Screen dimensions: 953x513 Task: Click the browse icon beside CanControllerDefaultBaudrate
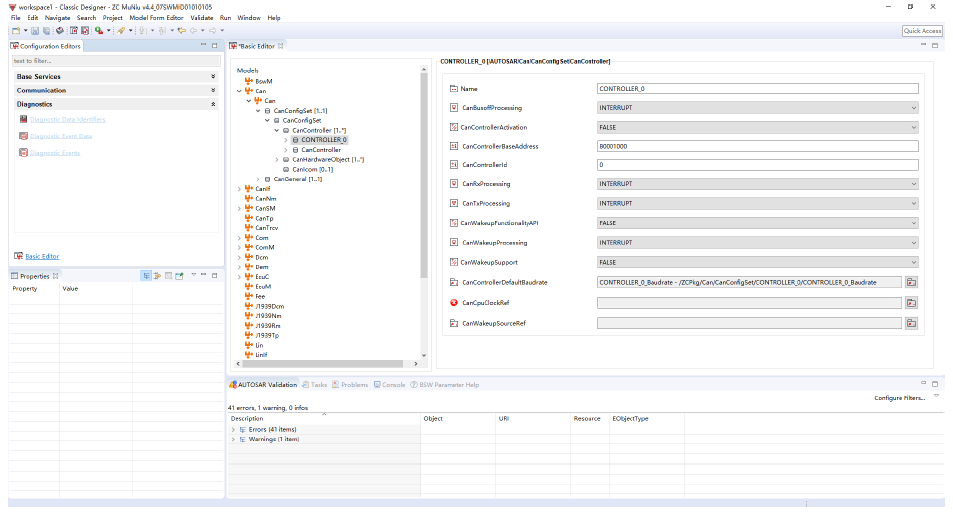pyautogui.click(x=911, y=283)
